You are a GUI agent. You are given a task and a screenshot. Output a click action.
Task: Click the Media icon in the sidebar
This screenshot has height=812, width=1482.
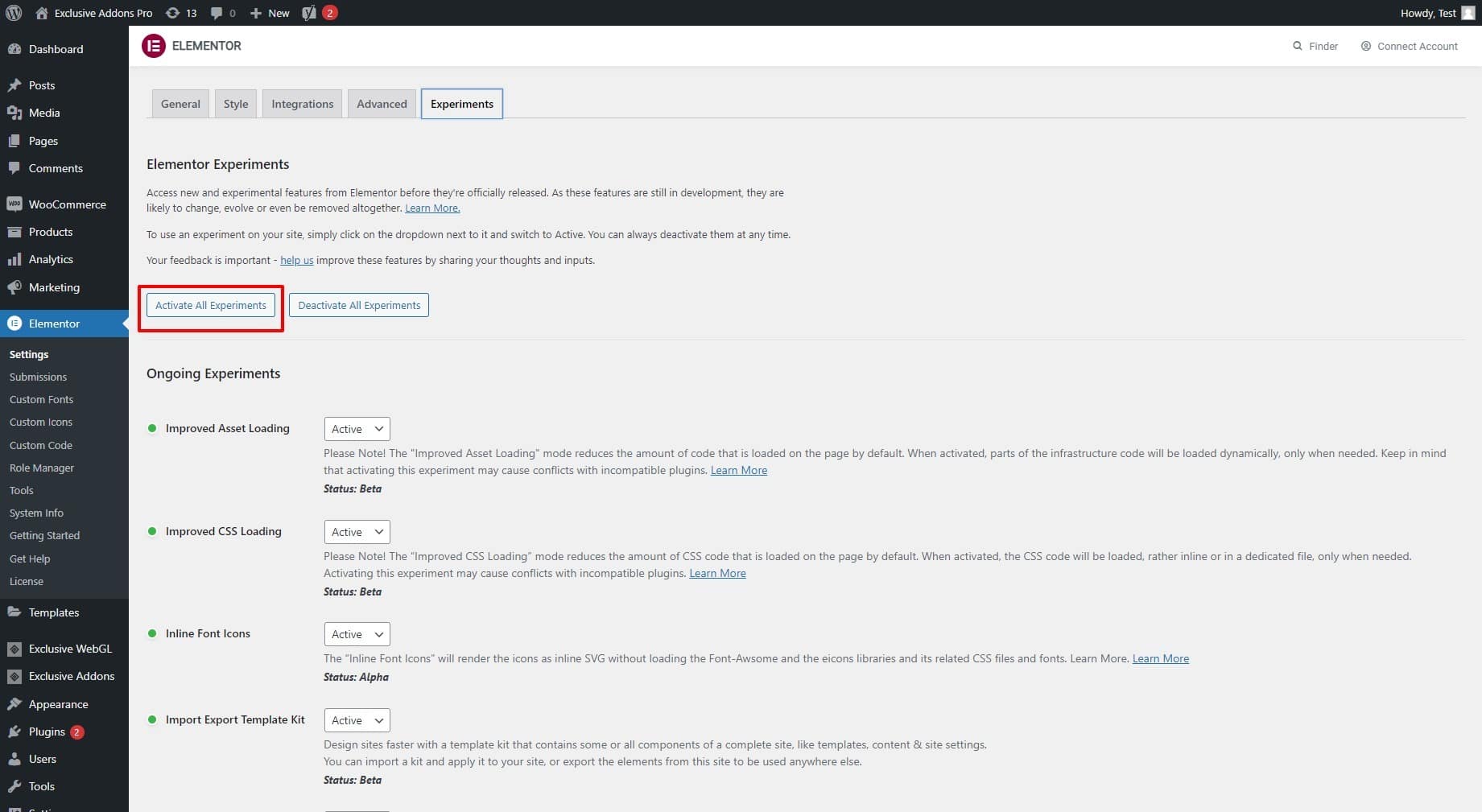[14, 113]
